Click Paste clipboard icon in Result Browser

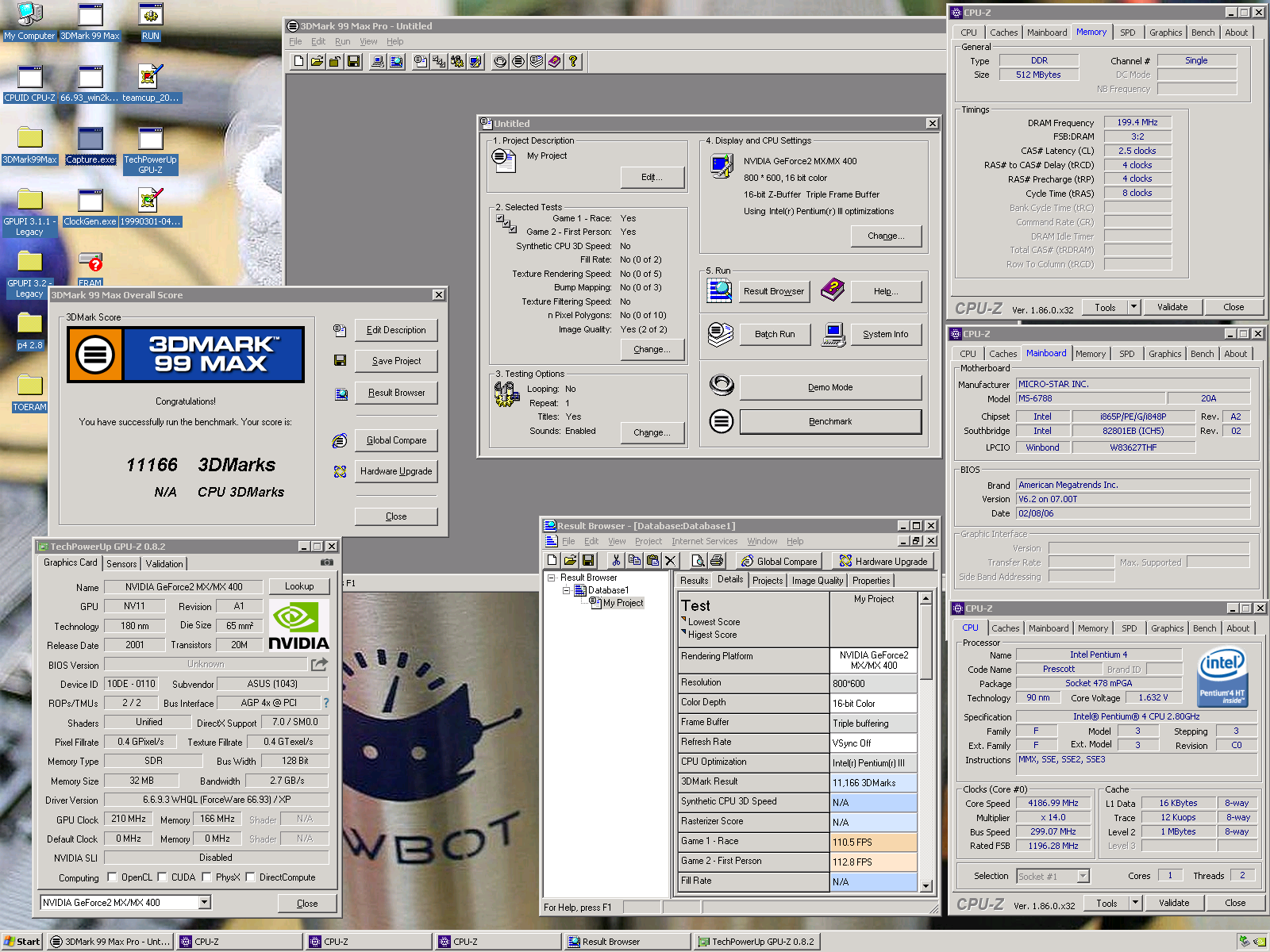pos(652,561)
